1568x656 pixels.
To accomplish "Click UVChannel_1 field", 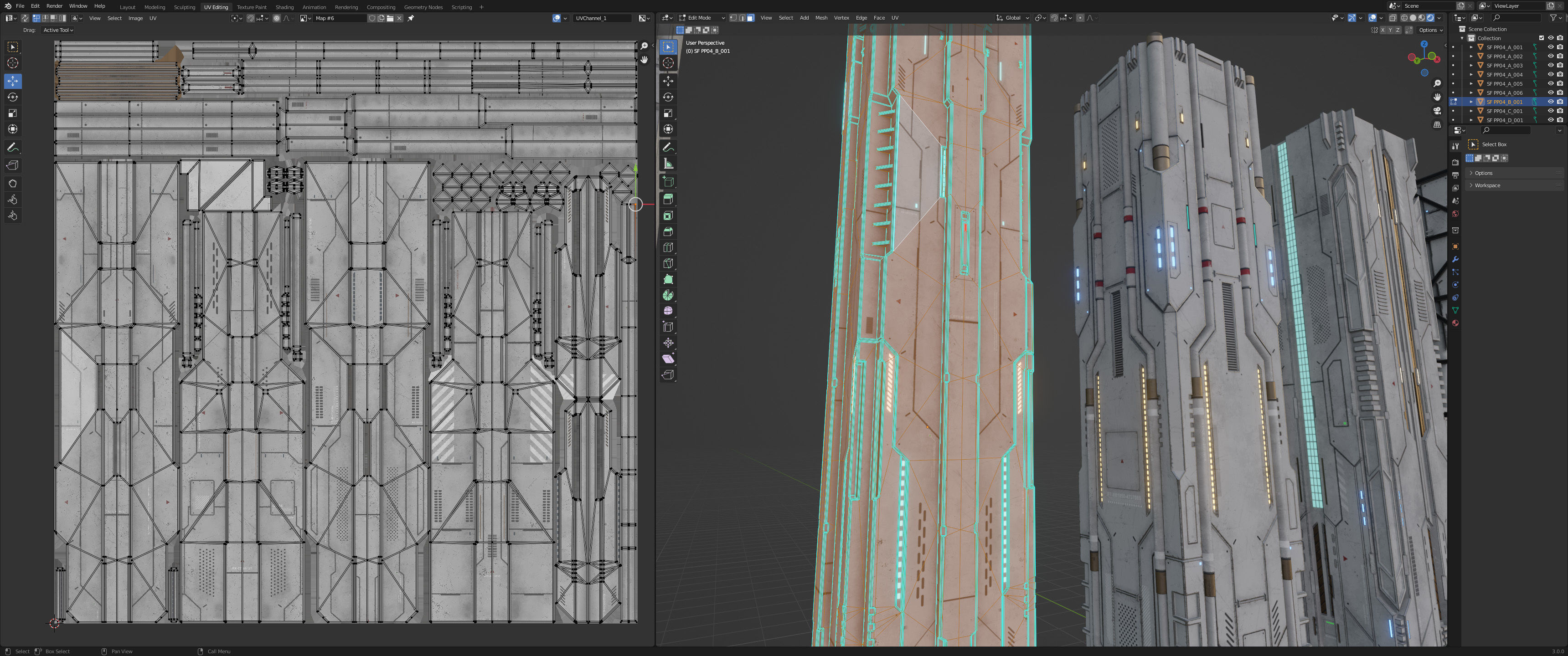I will 602,18.
